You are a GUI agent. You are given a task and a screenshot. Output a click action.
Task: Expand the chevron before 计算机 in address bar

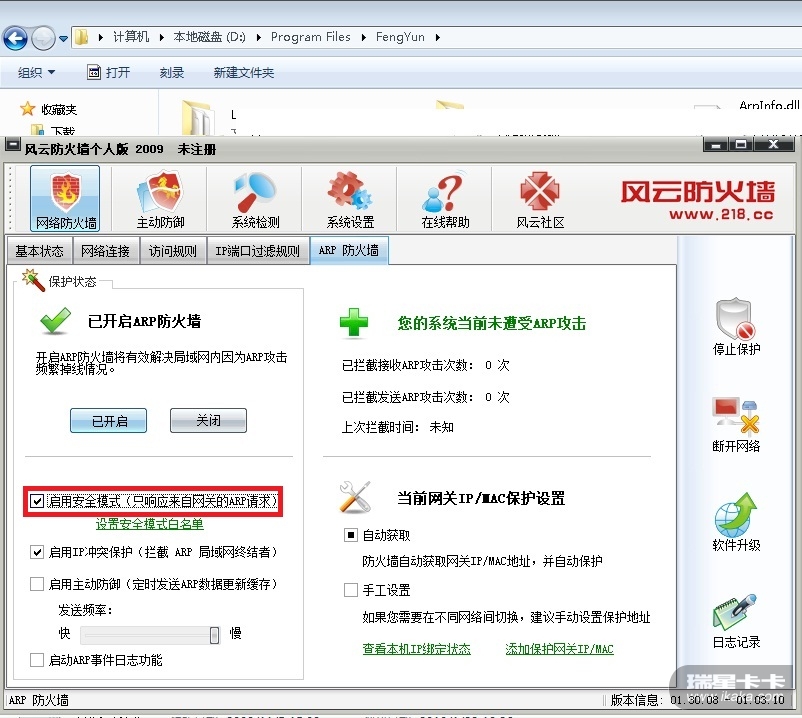click(x=101, y=37)
